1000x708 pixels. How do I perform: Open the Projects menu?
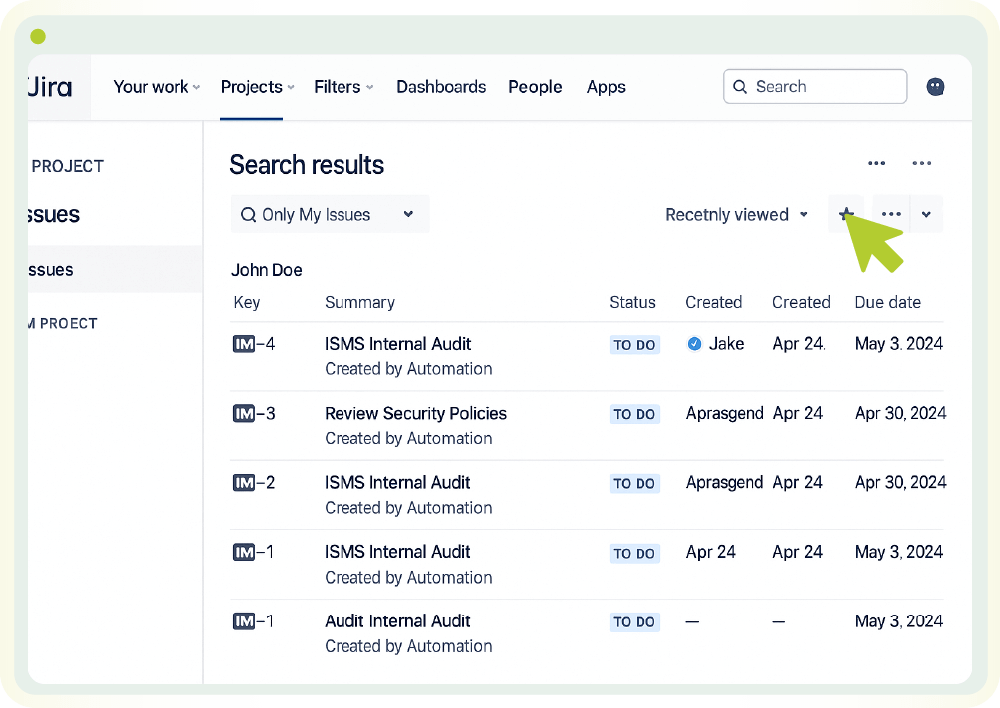(x=257, y=87)
